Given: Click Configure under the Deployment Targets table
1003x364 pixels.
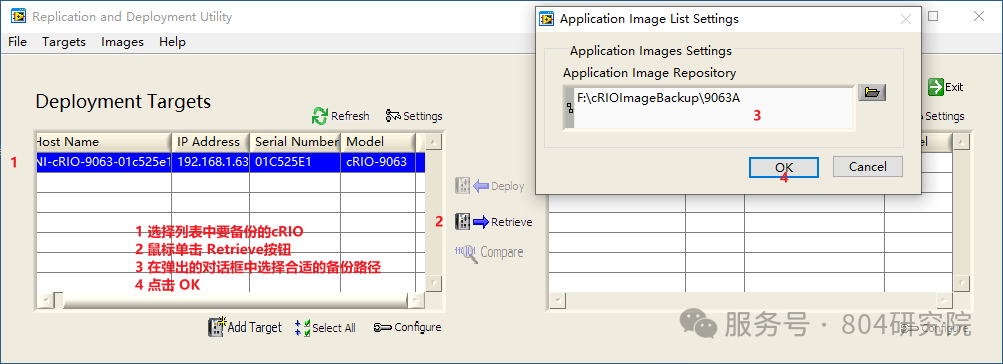Looking at the screenshot, I should click(407, 327).
